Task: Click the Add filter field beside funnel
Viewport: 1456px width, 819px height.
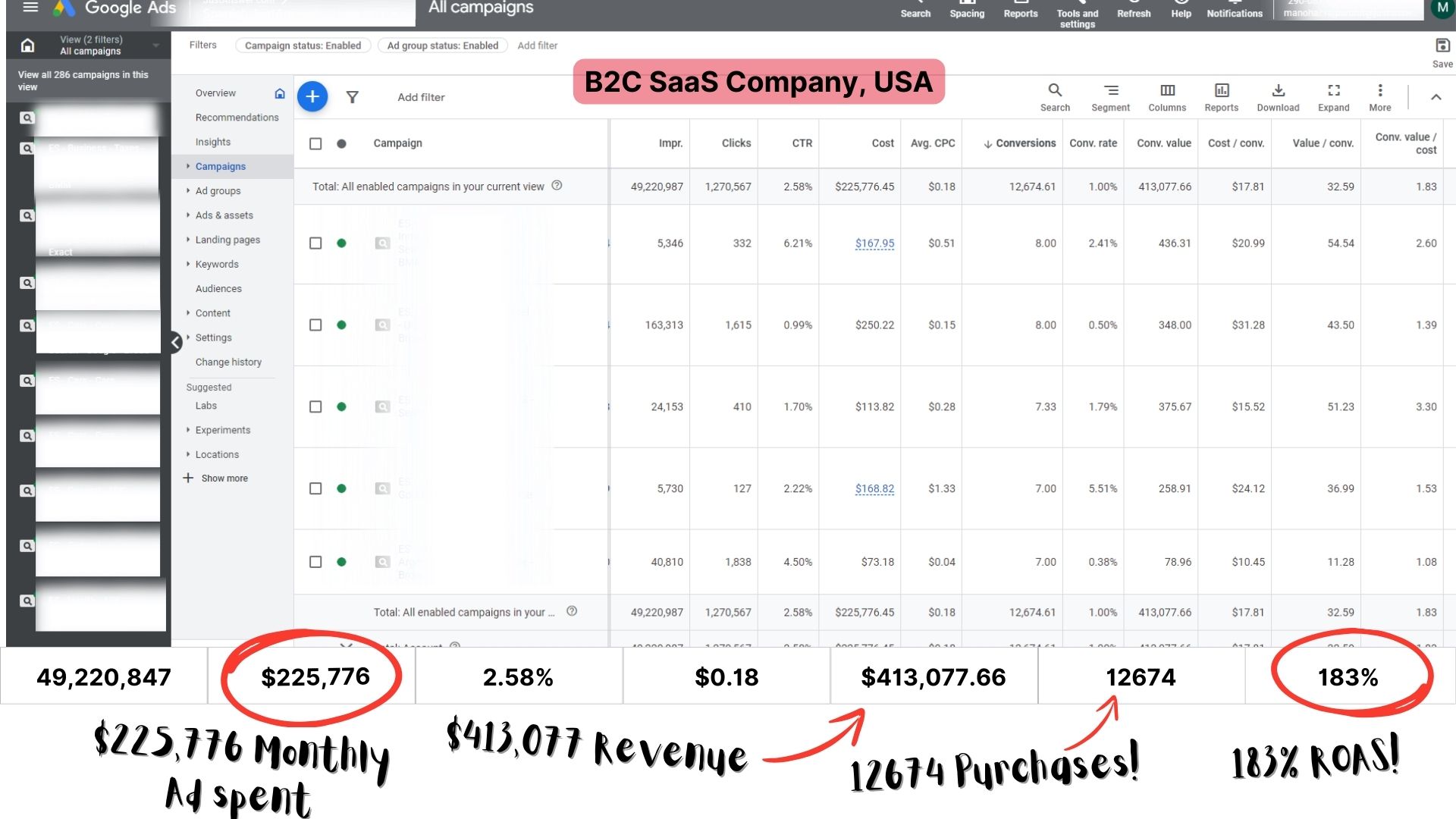Action: click(421, 97)
